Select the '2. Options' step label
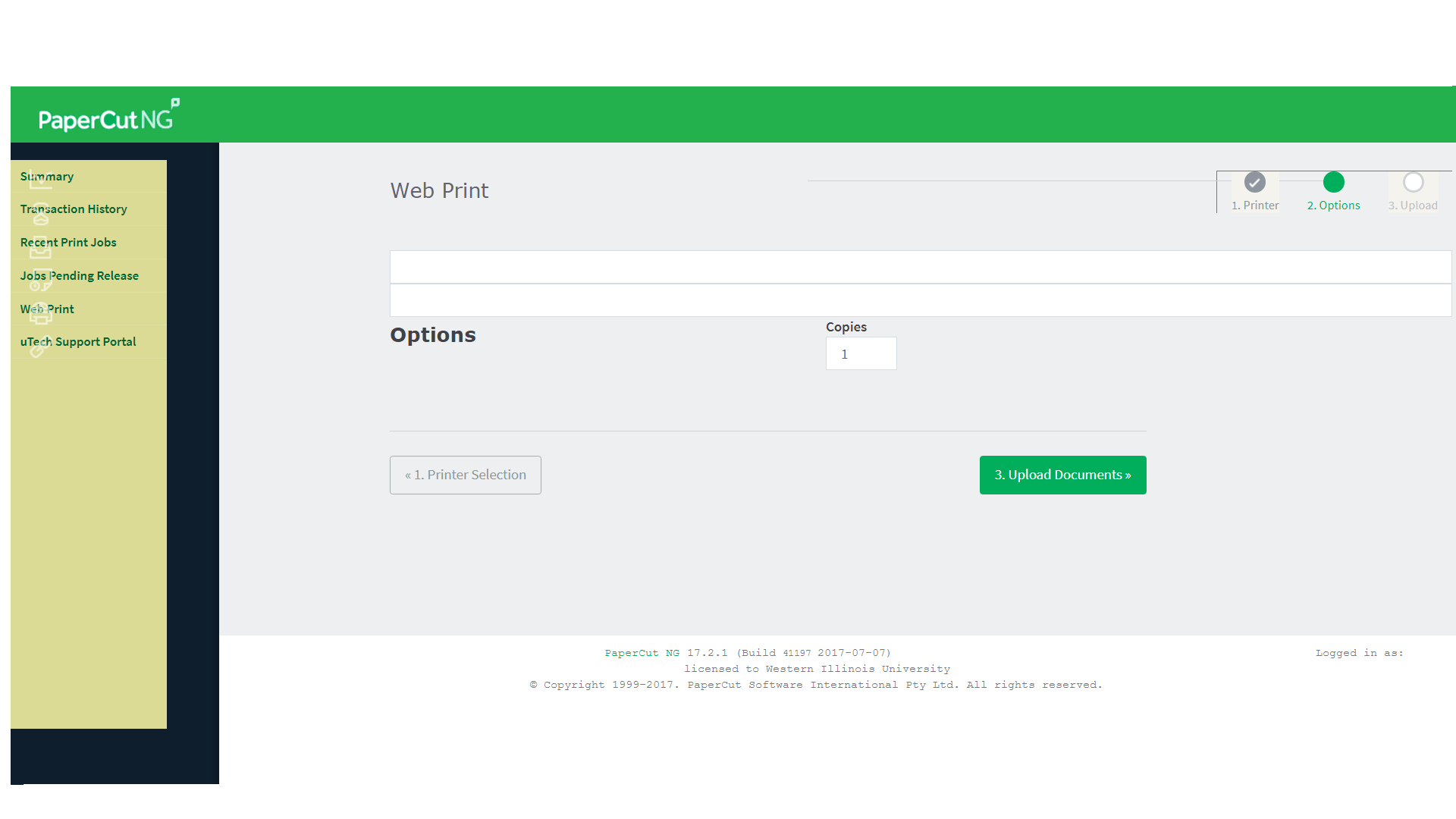1456x819 pixels. pyautogui.click(x=1333, y=206)
